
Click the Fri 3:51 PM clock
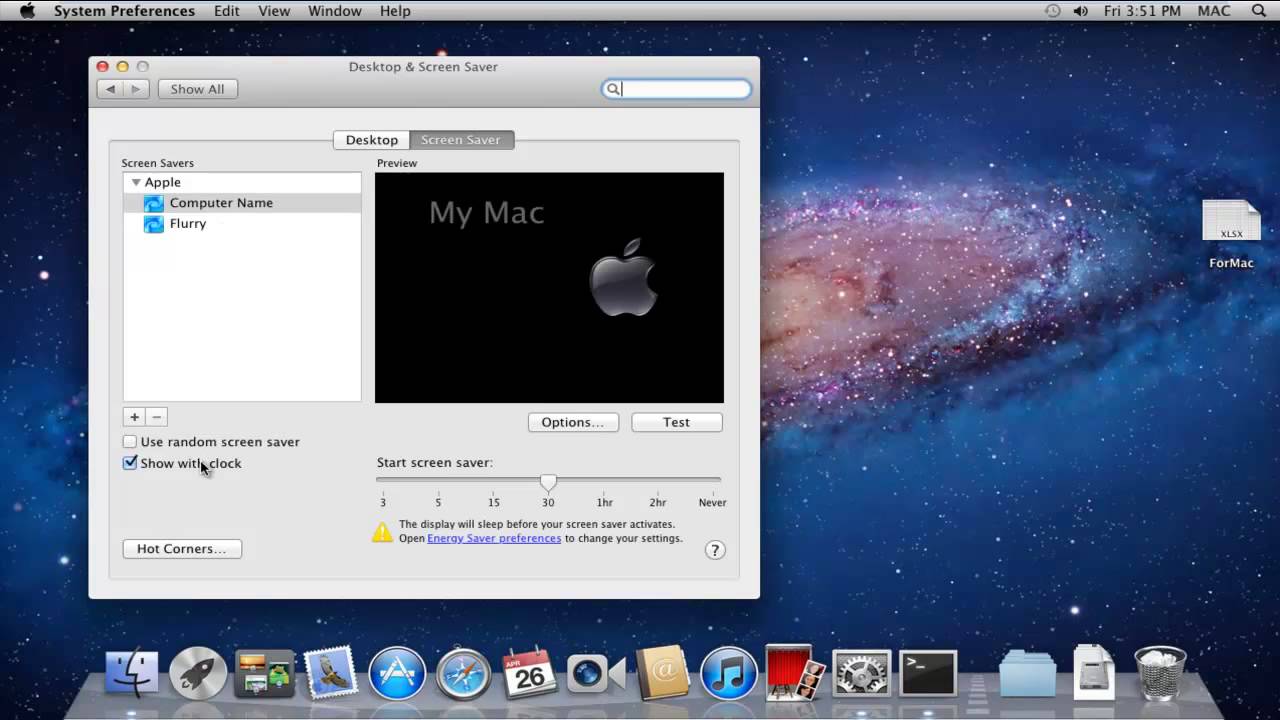click(x=1143, y=11)
